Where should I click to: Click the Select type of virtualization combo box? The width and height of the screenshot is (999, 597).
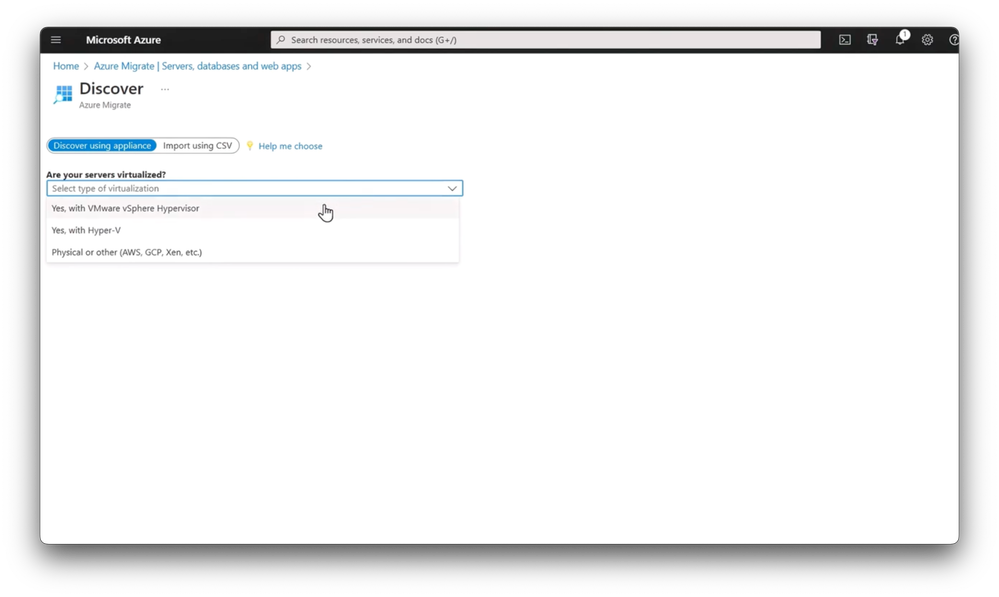pos(254,189)
